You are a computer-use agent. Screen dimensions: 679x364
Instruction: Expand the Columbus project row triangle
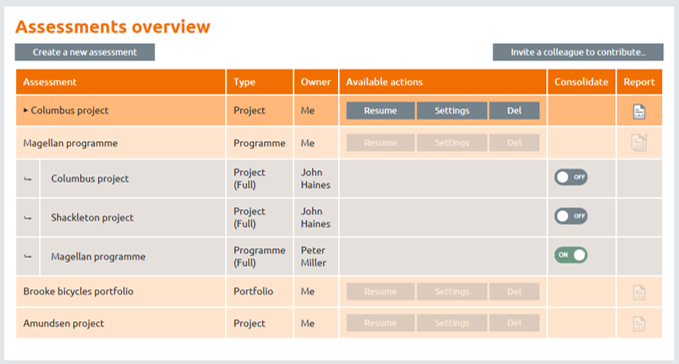point(26,110)
